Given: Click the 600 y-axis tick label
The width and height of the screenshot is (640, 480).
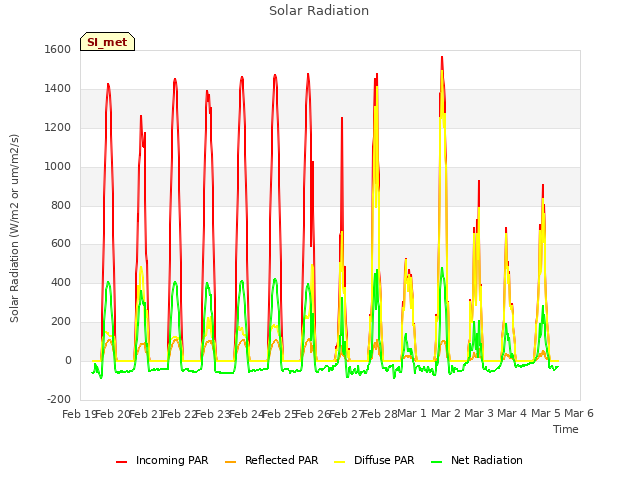Looking at the screenshot, I should pyautogui.click(x=61, y=244).
